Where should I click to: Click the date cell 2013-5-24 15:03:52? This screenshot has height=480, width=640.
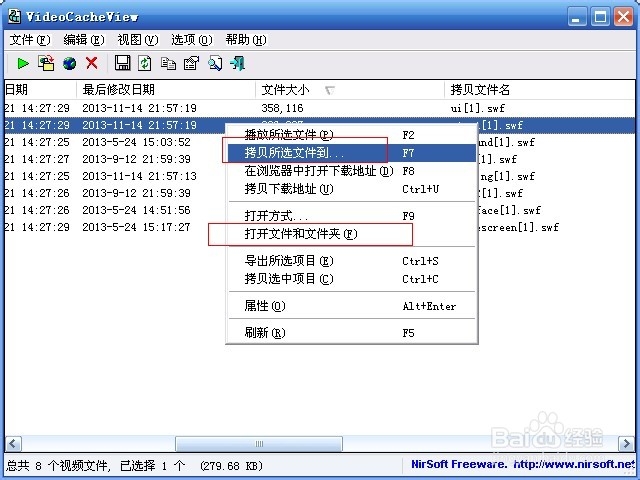[x=136, y=142]
